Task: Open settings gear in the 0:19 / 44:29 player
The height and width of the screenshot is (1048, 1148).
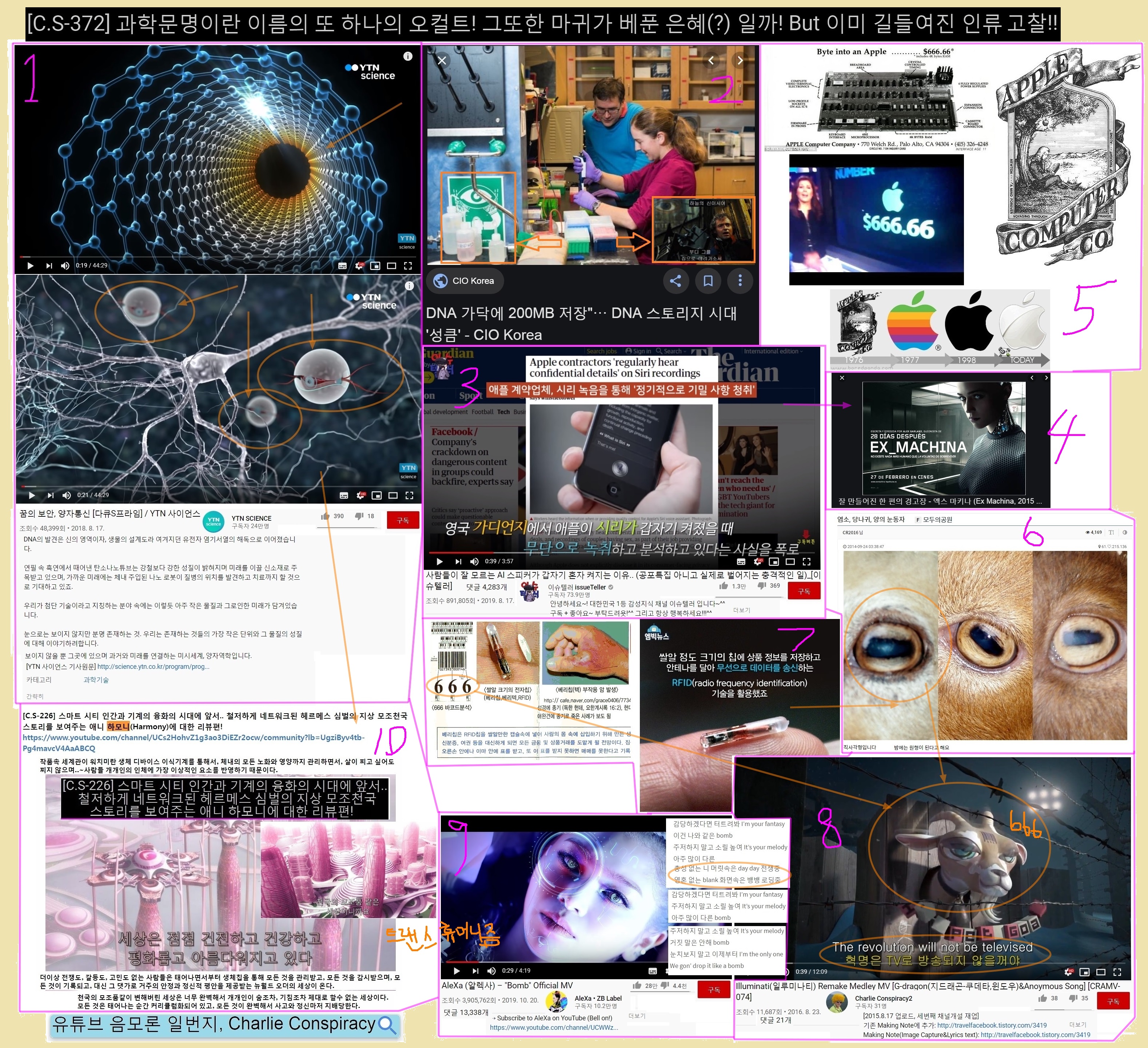Action: pos(359,265)
